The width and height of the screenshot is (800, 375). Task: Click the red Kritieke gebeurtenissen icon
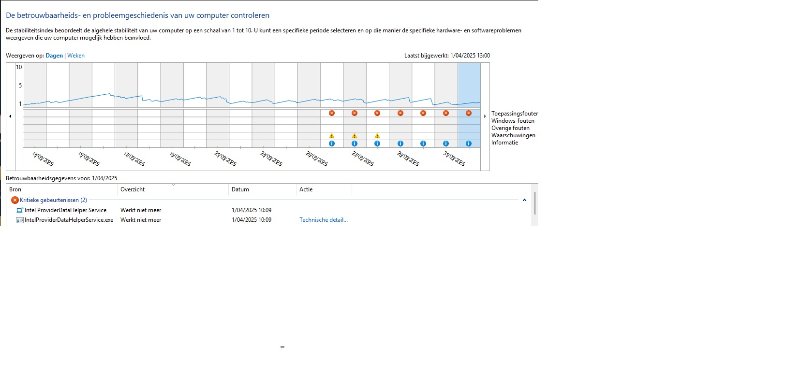[x=15, y=201]
